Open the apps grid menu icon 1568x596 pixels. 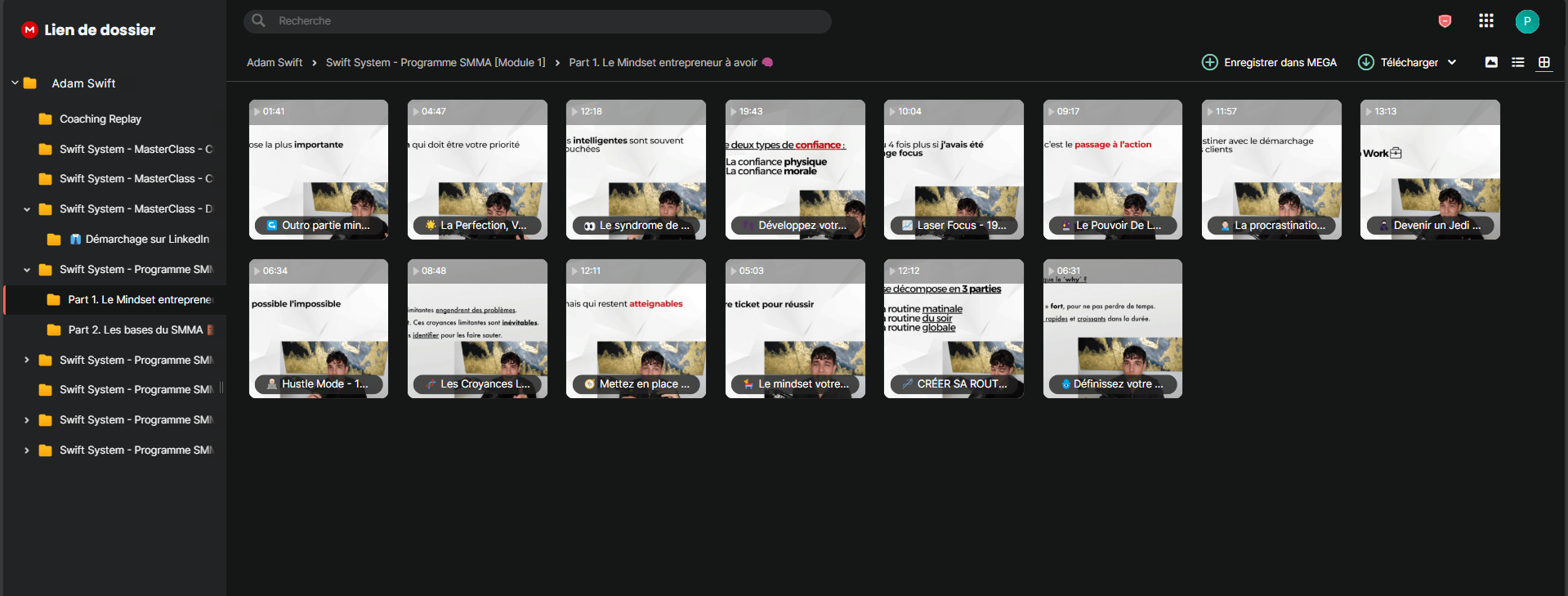click(1485, 21)
